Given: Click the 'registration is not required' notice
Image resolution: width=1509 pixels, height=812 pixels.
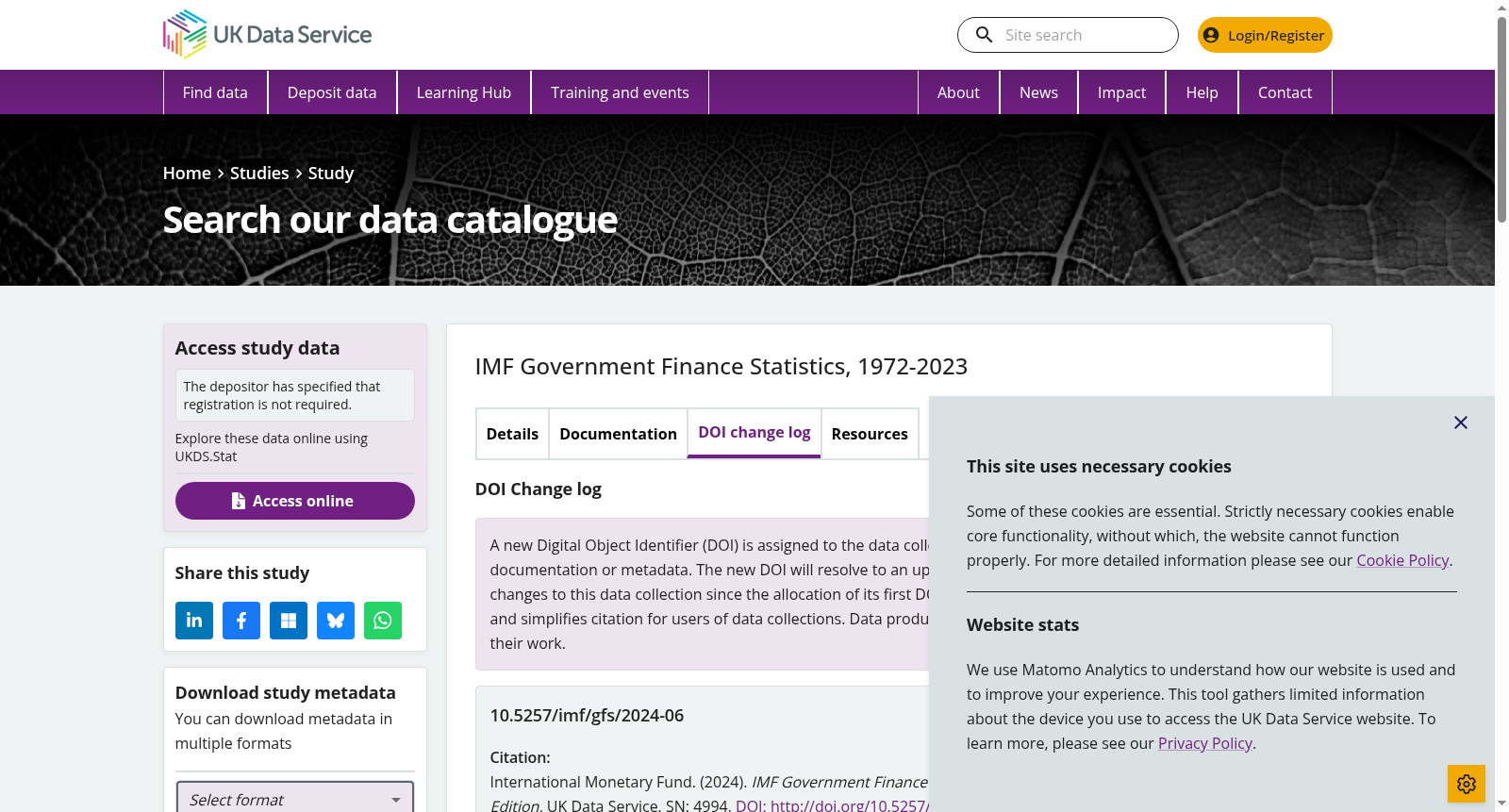Looking at the screenshot, I should [x=295, y=395].
